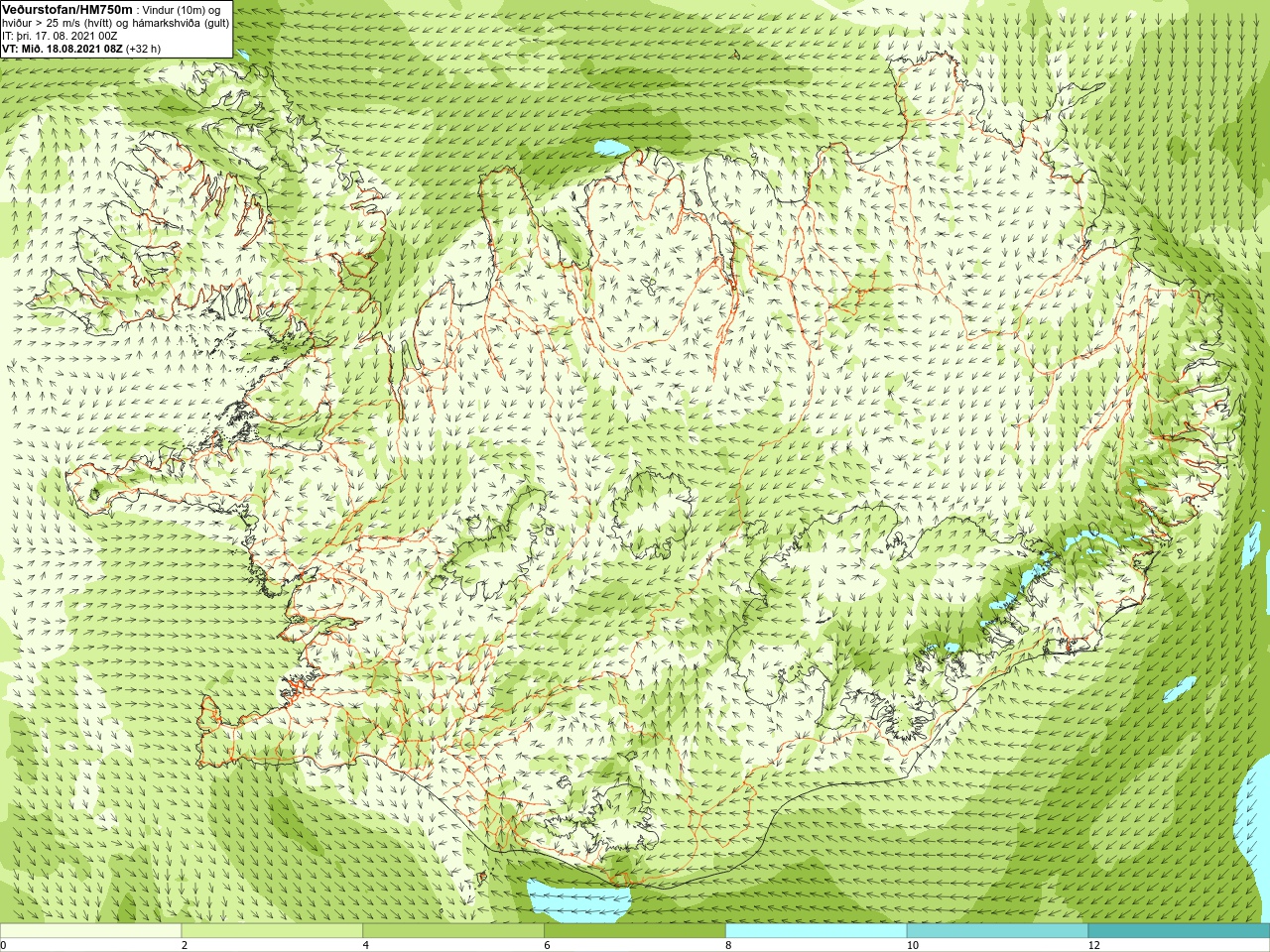This screenshot has height=952, width=1270.
Task: Click the 'IT: þri. 17. 08. 2021 00Z' line
Action: 60,36
